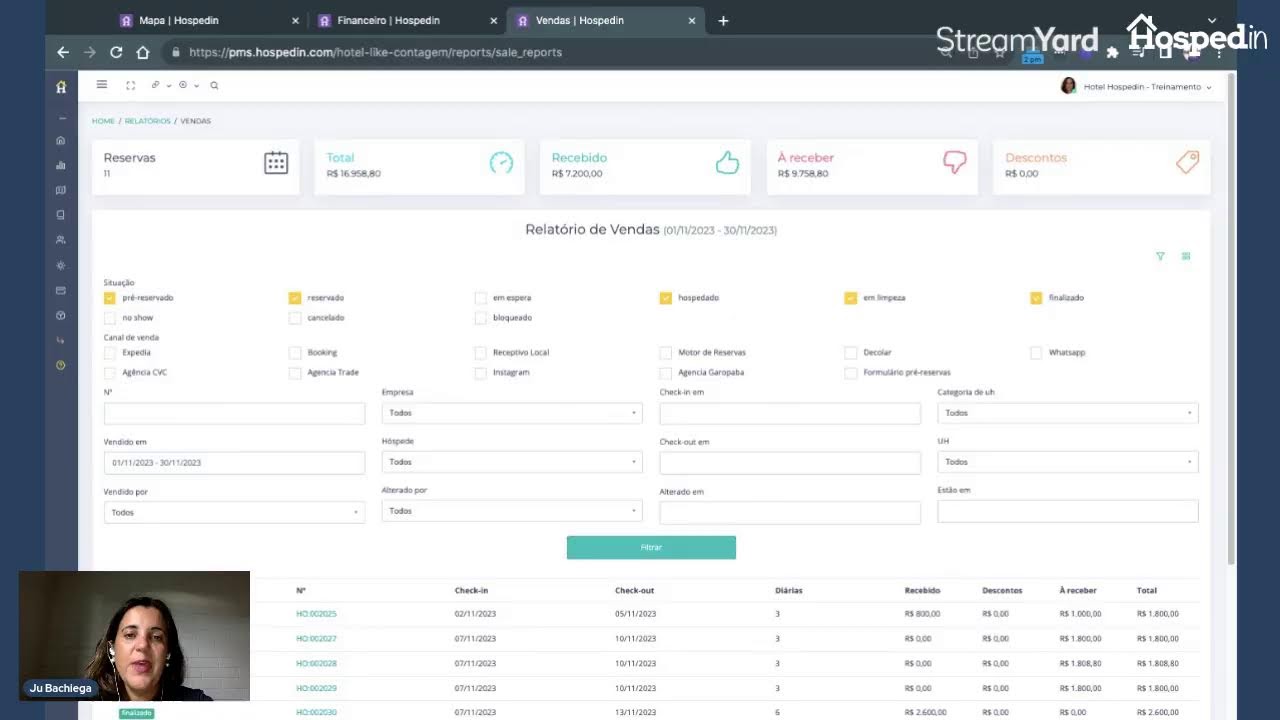1280x720 pixels.
Task: Open the home icon in left sidebar
Action: pos(61,140)
